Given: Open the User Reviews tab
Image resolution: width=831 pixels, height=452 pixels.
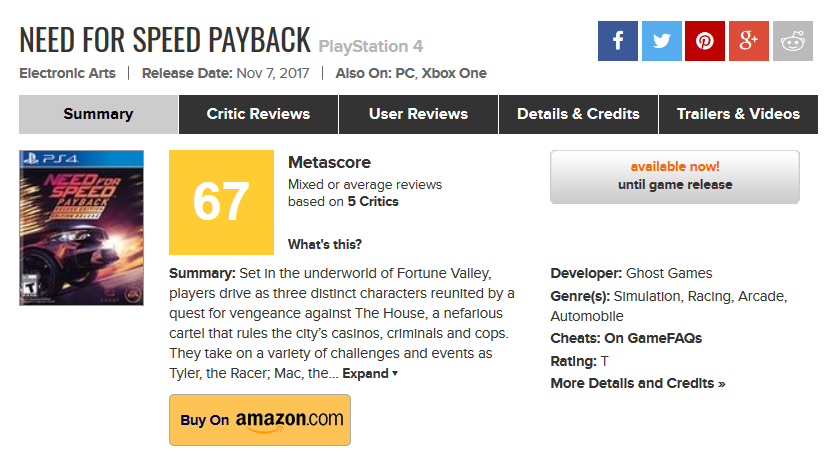Looking at the screenshot, I should (418, 114).
